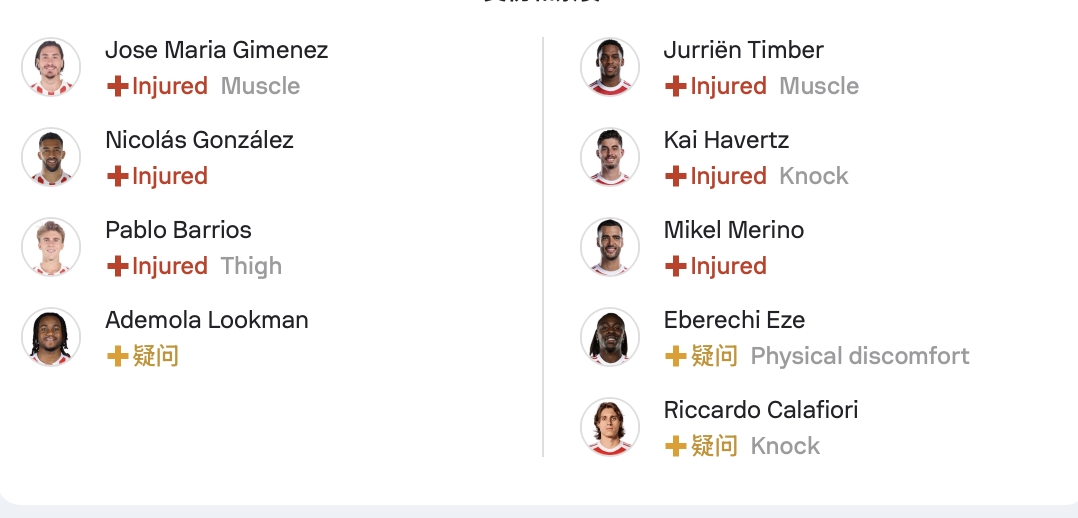Click red injury cross under Pablo Barrios
The image size is (1078, 518).
(118, 267)
